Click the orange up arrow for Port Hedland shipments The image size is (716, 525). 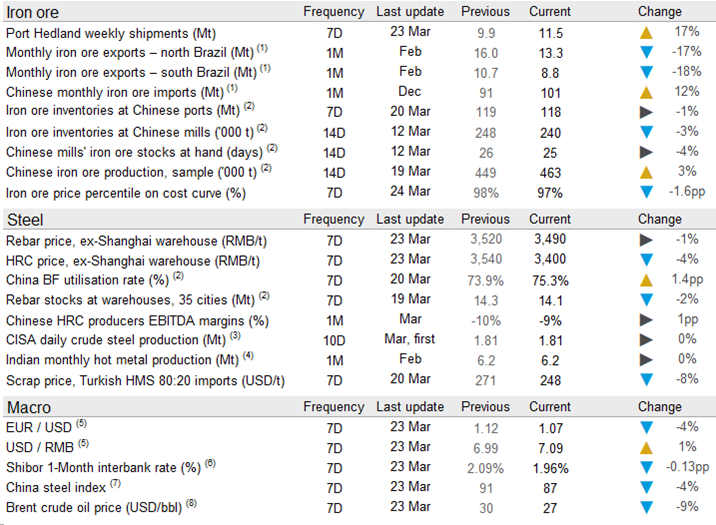(x=646, y=33)
